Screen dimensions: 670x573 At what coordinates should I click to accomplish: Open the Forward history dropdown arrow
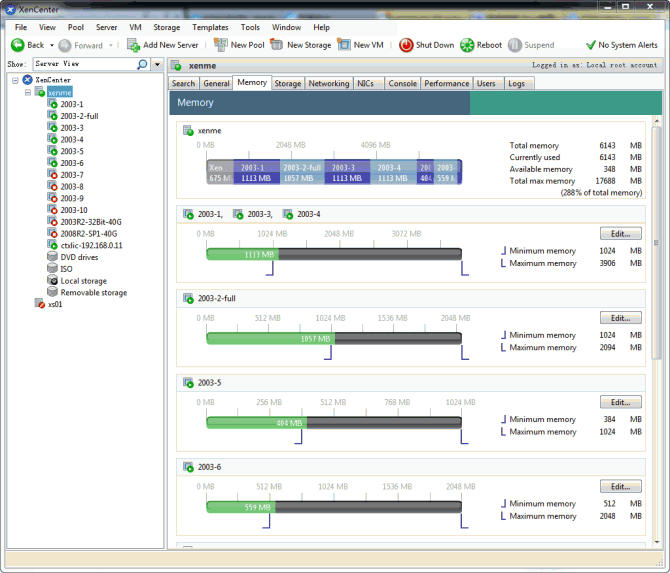(x=111, y=45)
